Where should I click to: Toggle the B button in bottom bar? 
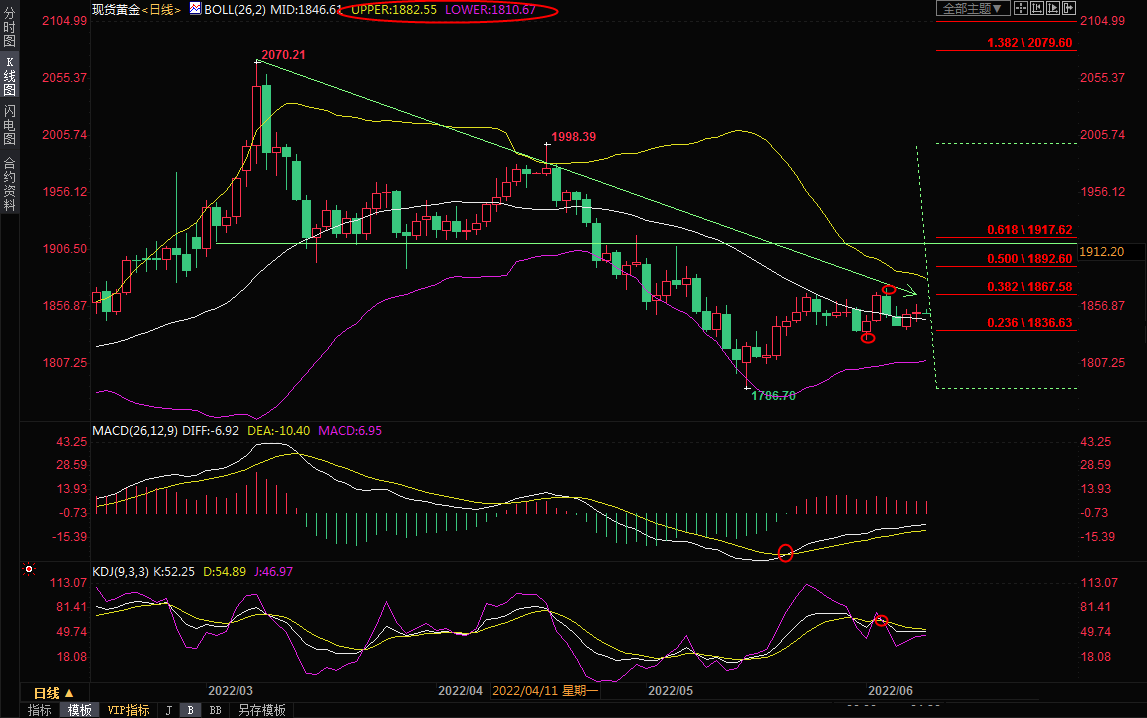pos(191,710)
